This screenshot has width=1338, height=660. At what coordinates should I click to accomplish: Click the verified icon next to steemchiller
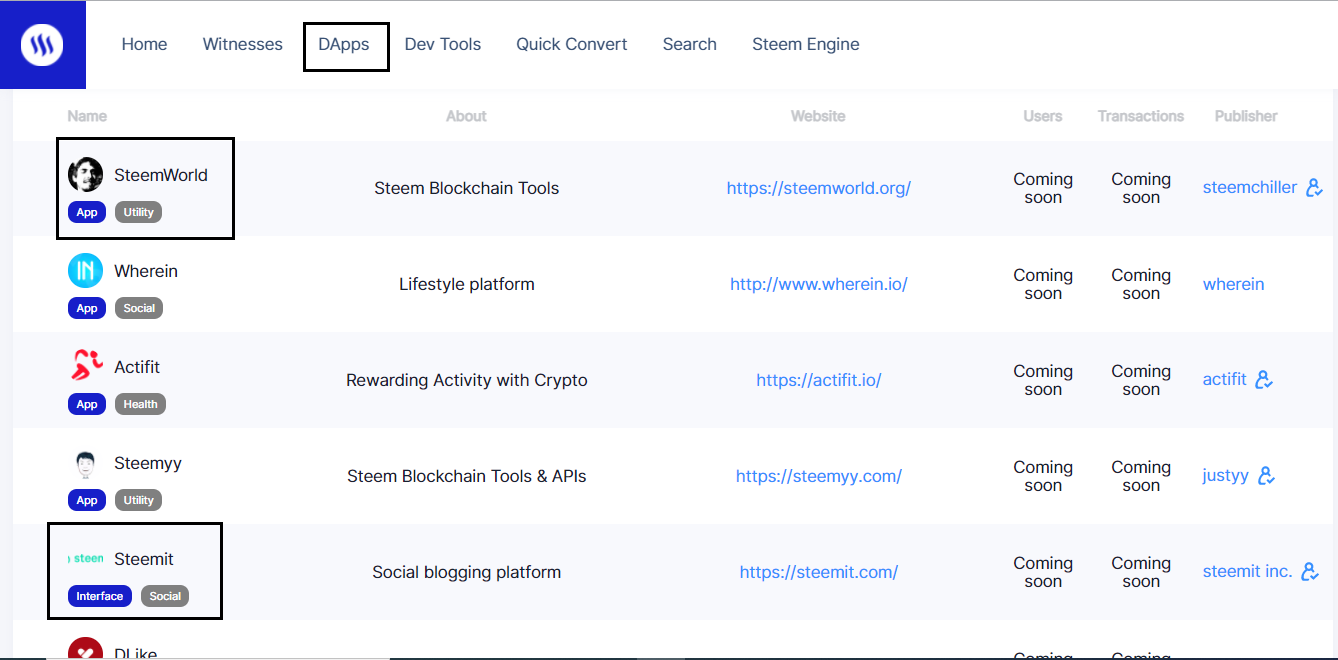[x=1315, y=188]
